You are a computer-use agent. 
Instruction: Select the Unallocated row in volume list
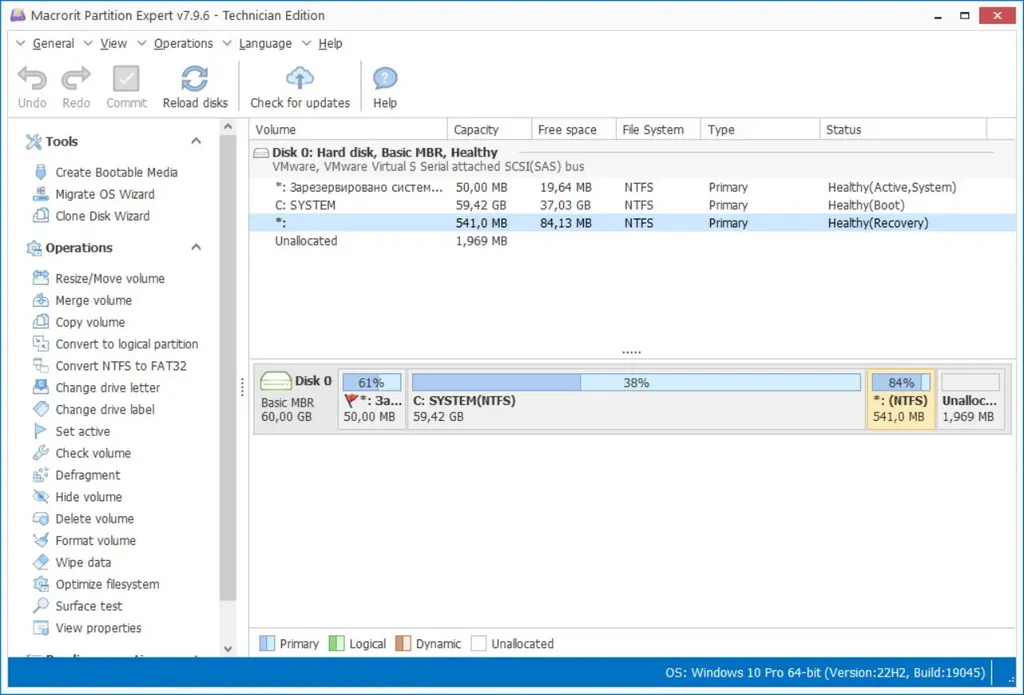632,241
